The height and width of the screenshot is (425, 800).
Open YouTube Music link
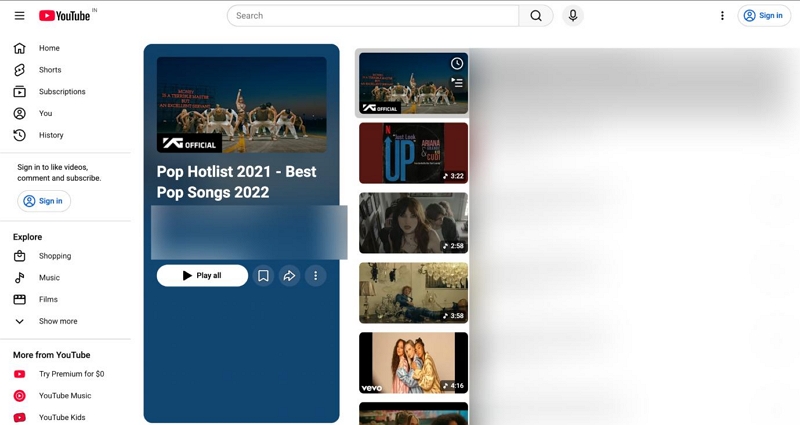pyautogui.click(x=65, y=395)
